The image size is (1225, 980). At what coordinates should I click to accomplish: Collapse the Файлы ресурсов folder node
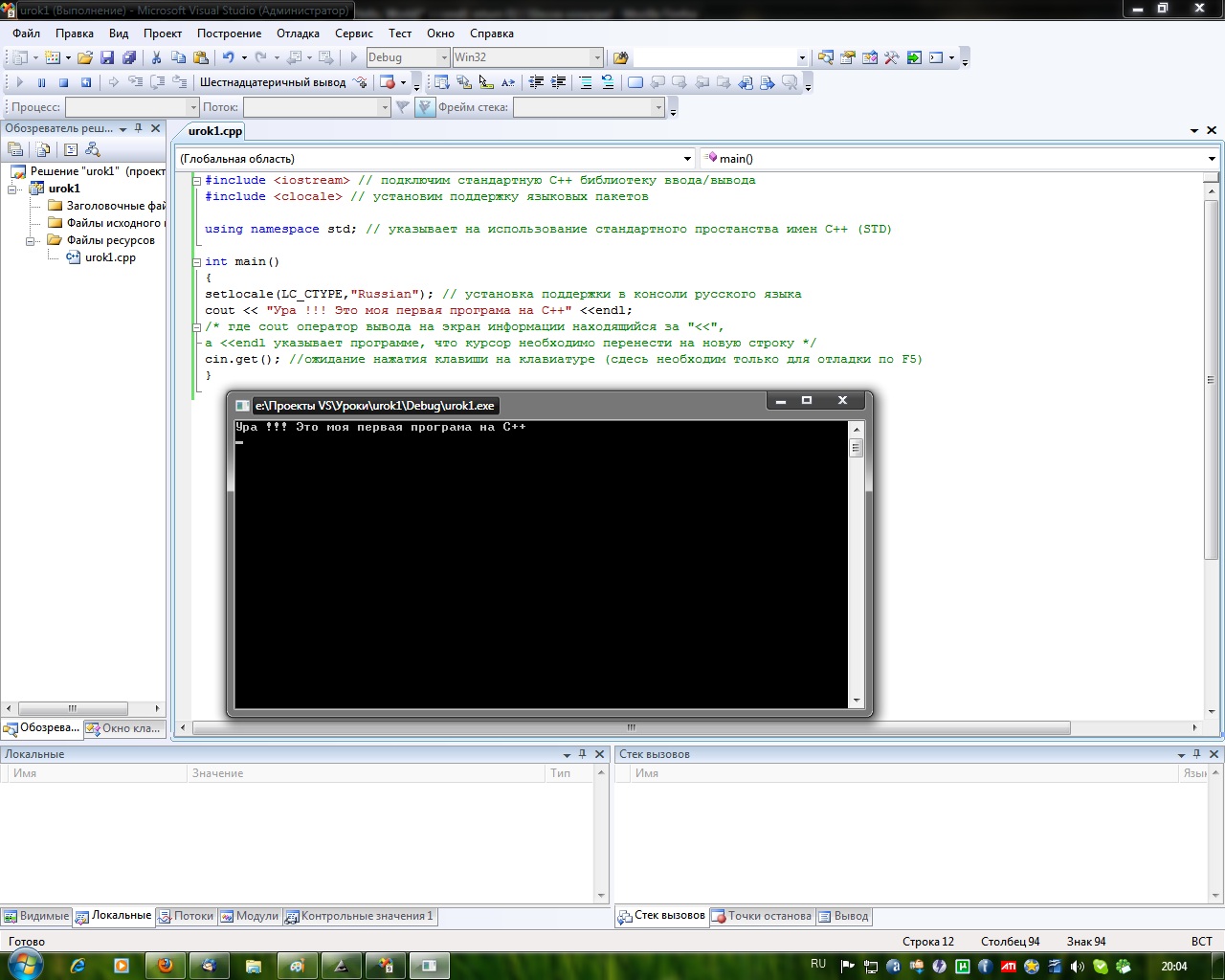(x=31, y=240)
